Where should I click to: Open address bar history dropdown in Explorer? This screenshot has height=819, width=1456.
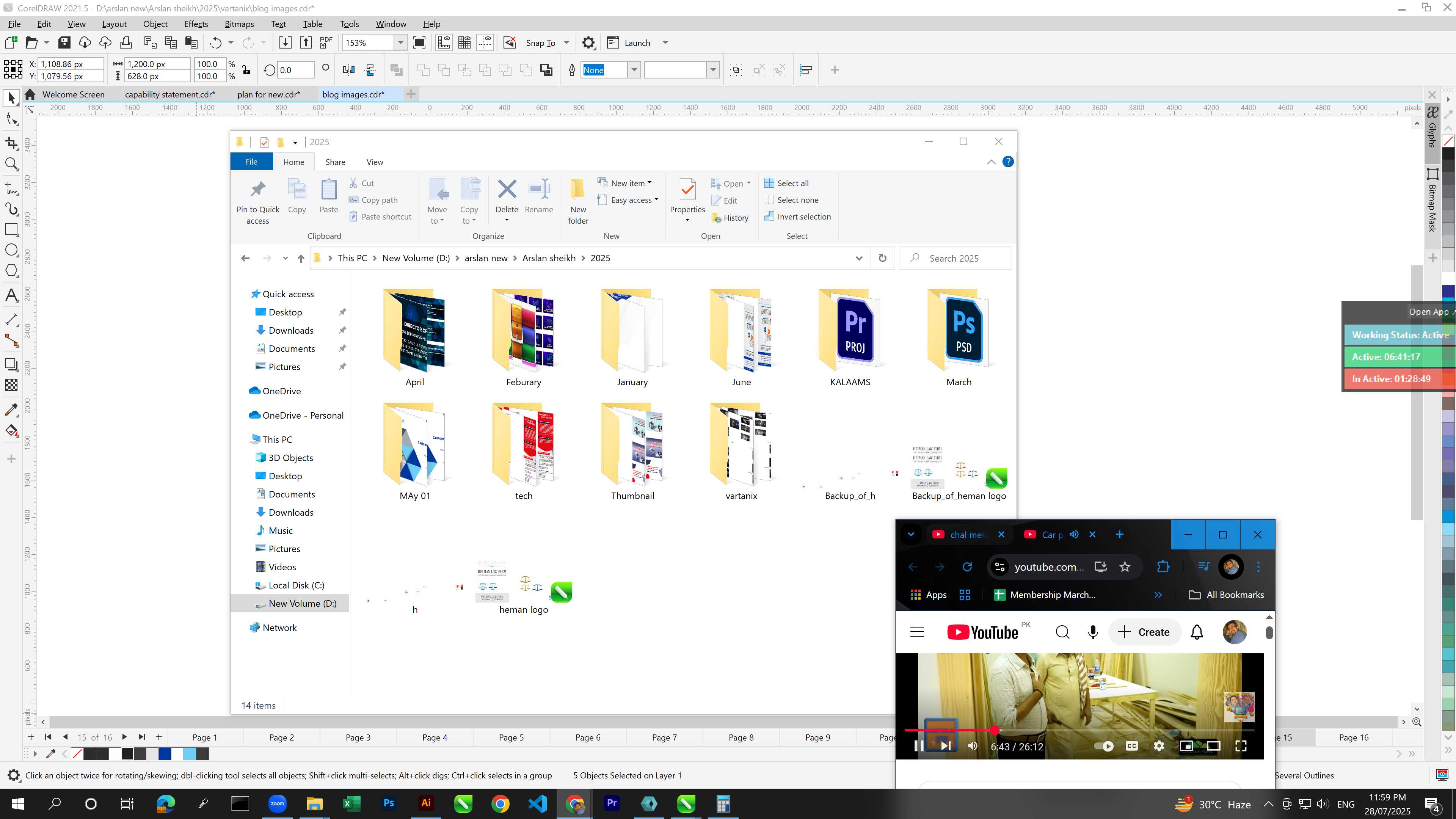(x=859, y=258)
